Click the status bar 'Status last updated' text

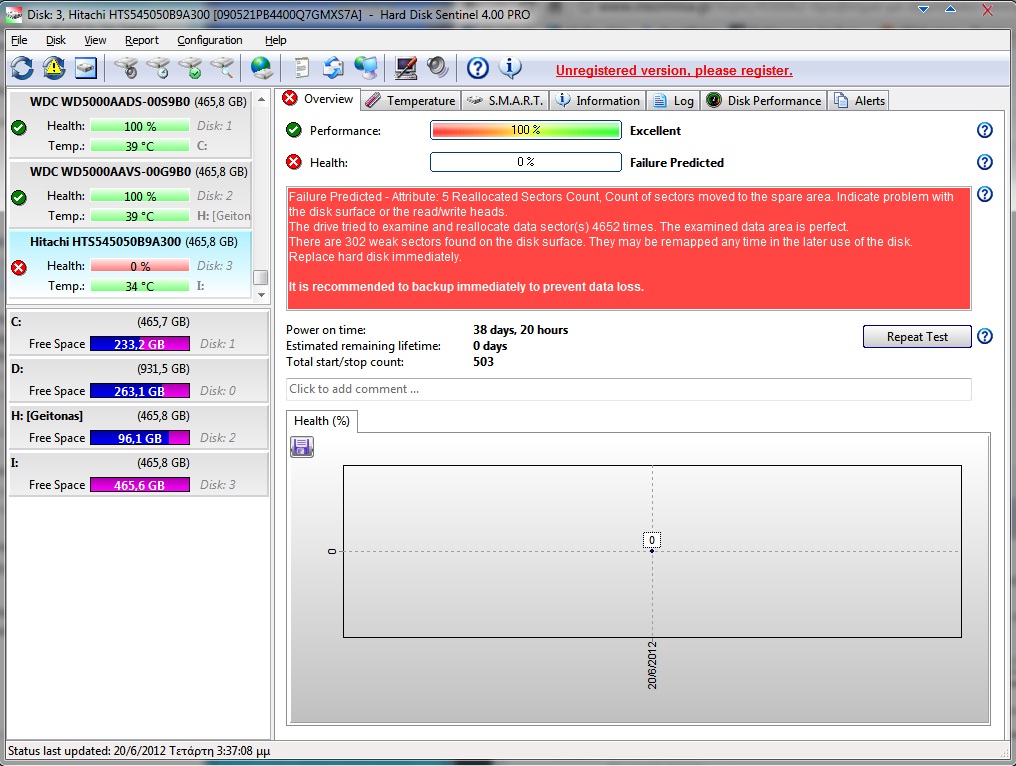tap(139, 751)
